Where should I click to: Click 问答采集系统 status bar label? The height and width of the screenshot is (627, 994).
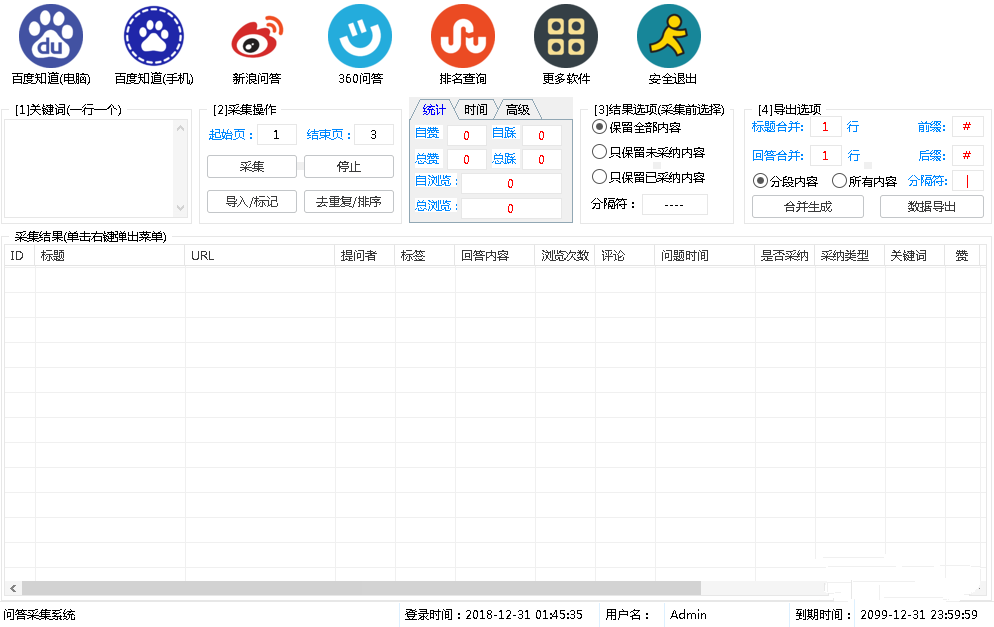point(39,615)
